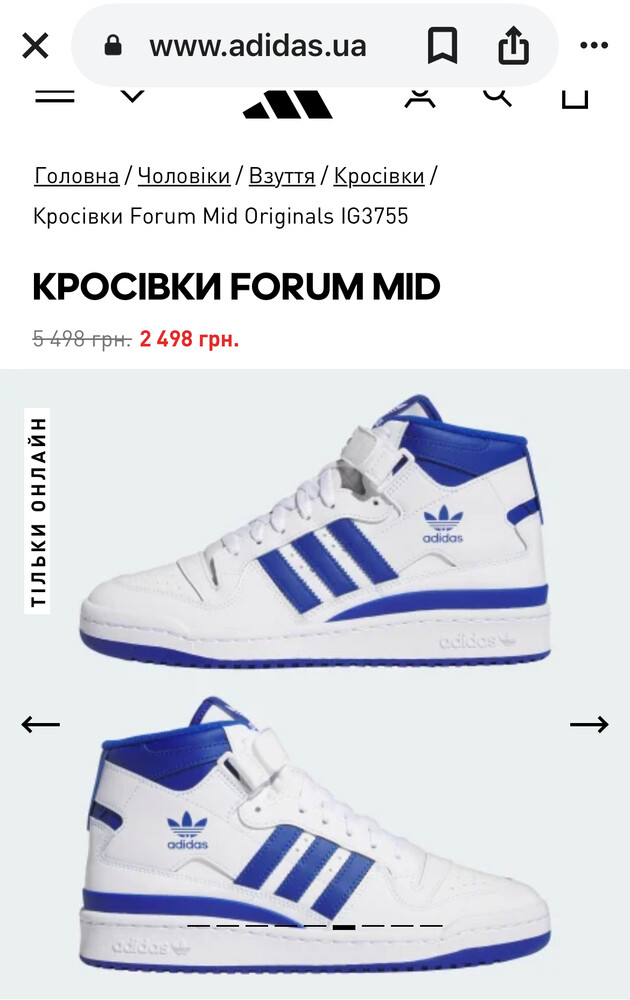Open the share icon in the address bar
This screenshot has width=630, height=1000.
[x=513, y=45]
